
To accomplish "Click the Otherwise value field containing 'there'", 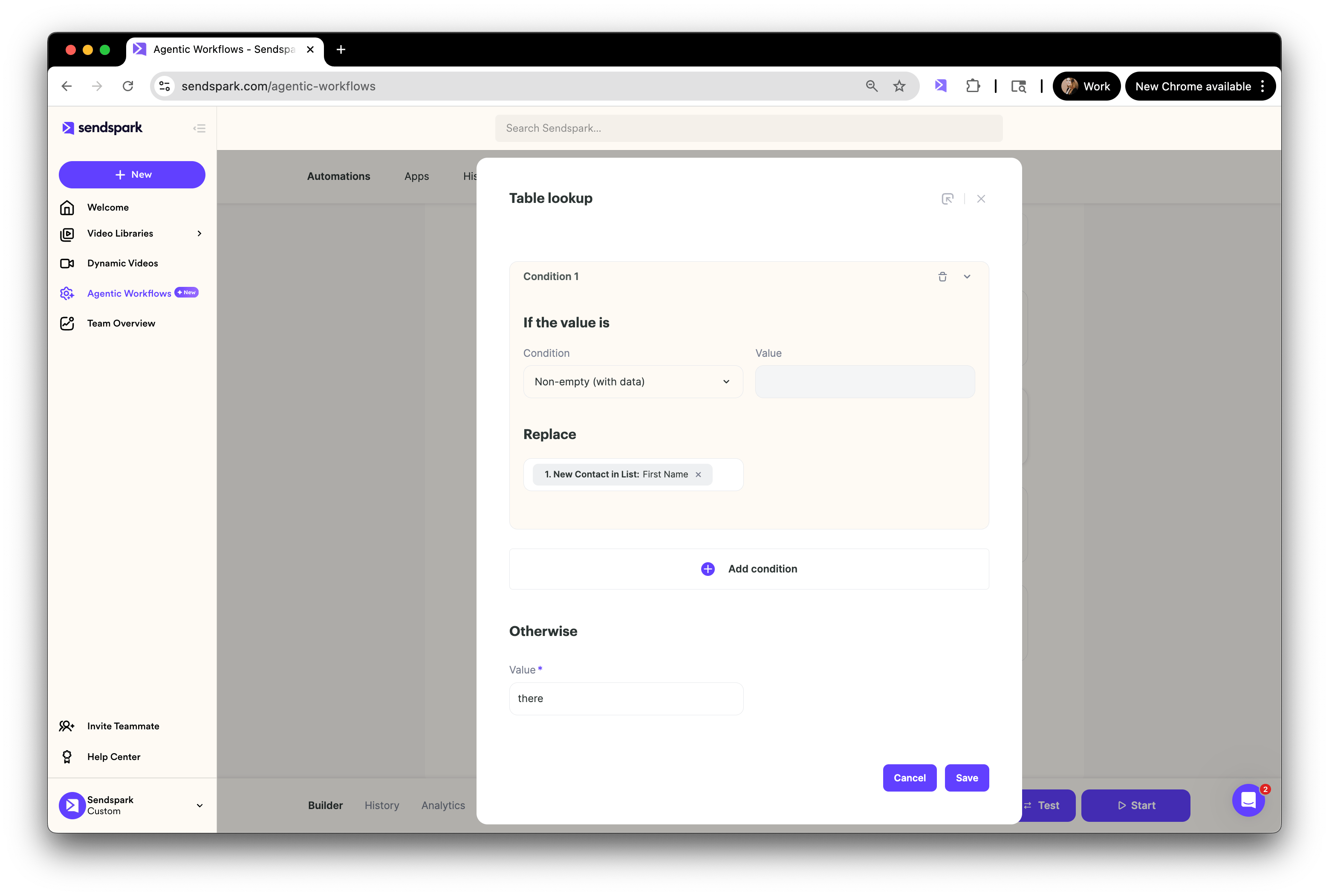I will [626, 698].
